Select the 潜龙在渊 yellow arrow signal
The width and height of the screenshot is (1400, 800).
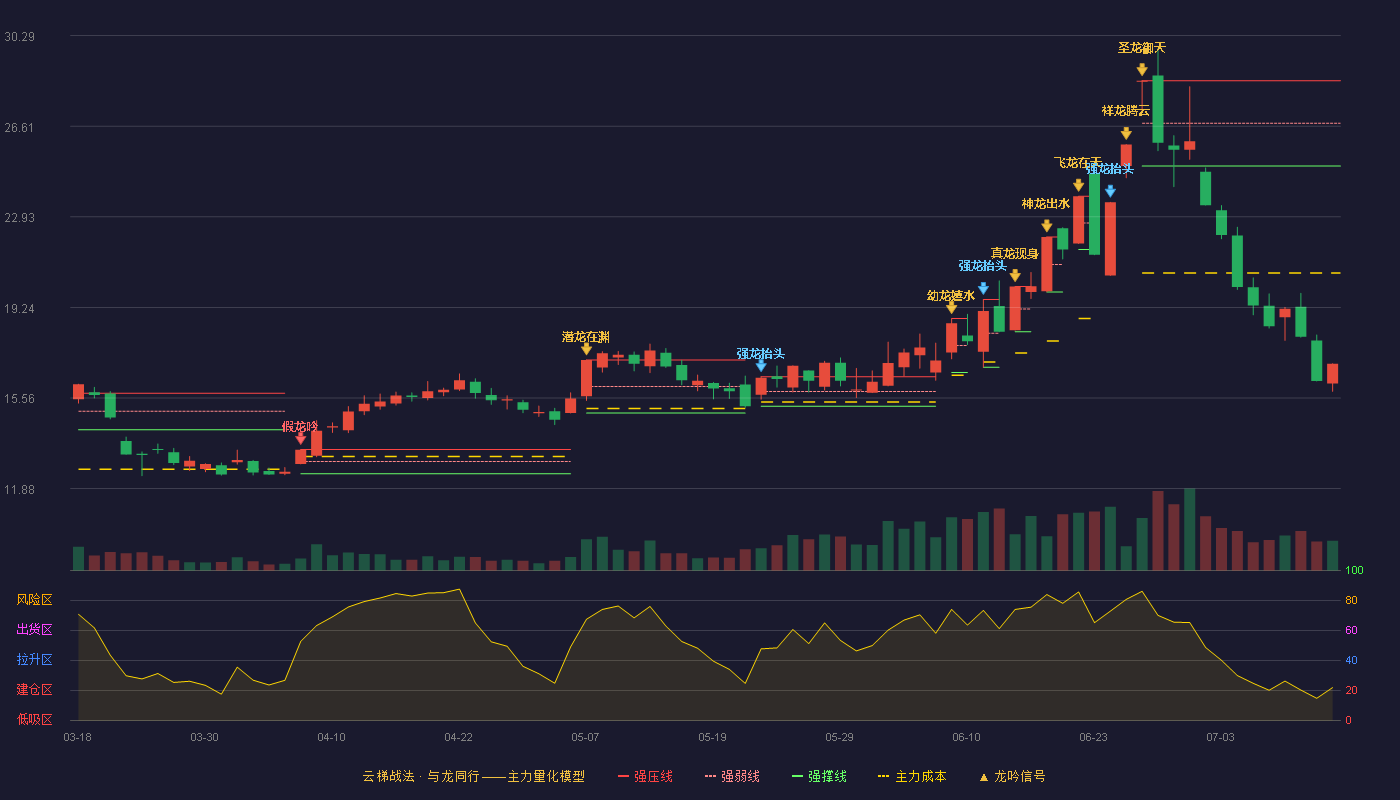586,348
